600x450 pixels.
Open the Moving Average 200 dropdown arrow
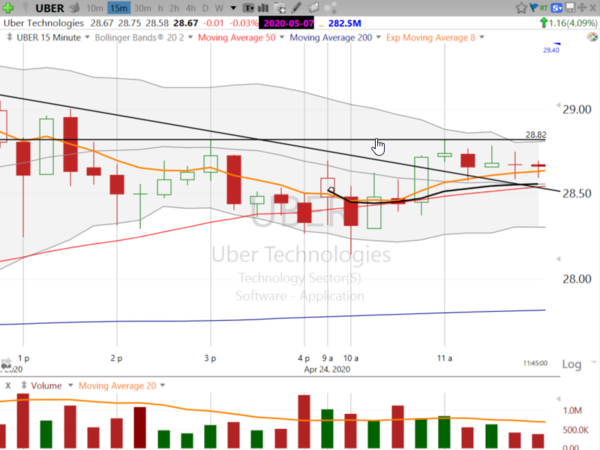[x=378, y=37]
